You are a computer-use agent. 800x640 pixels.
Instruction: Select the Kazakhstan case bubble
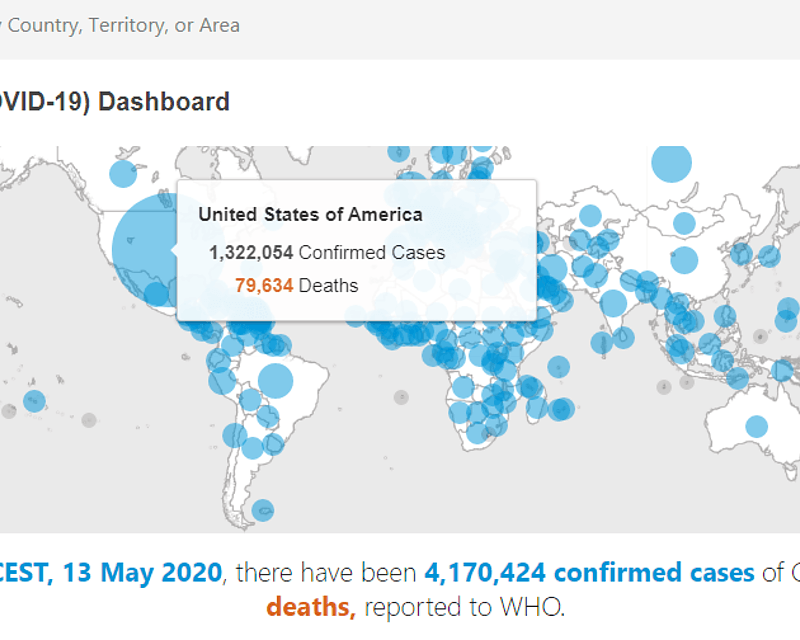click(590, 216)
